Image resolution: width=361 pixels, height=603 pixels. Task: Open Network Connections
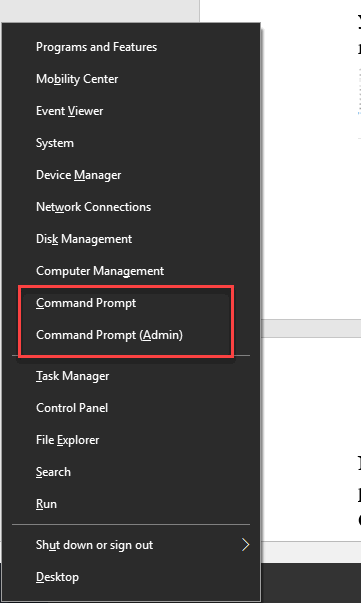[x=131, y=207]
